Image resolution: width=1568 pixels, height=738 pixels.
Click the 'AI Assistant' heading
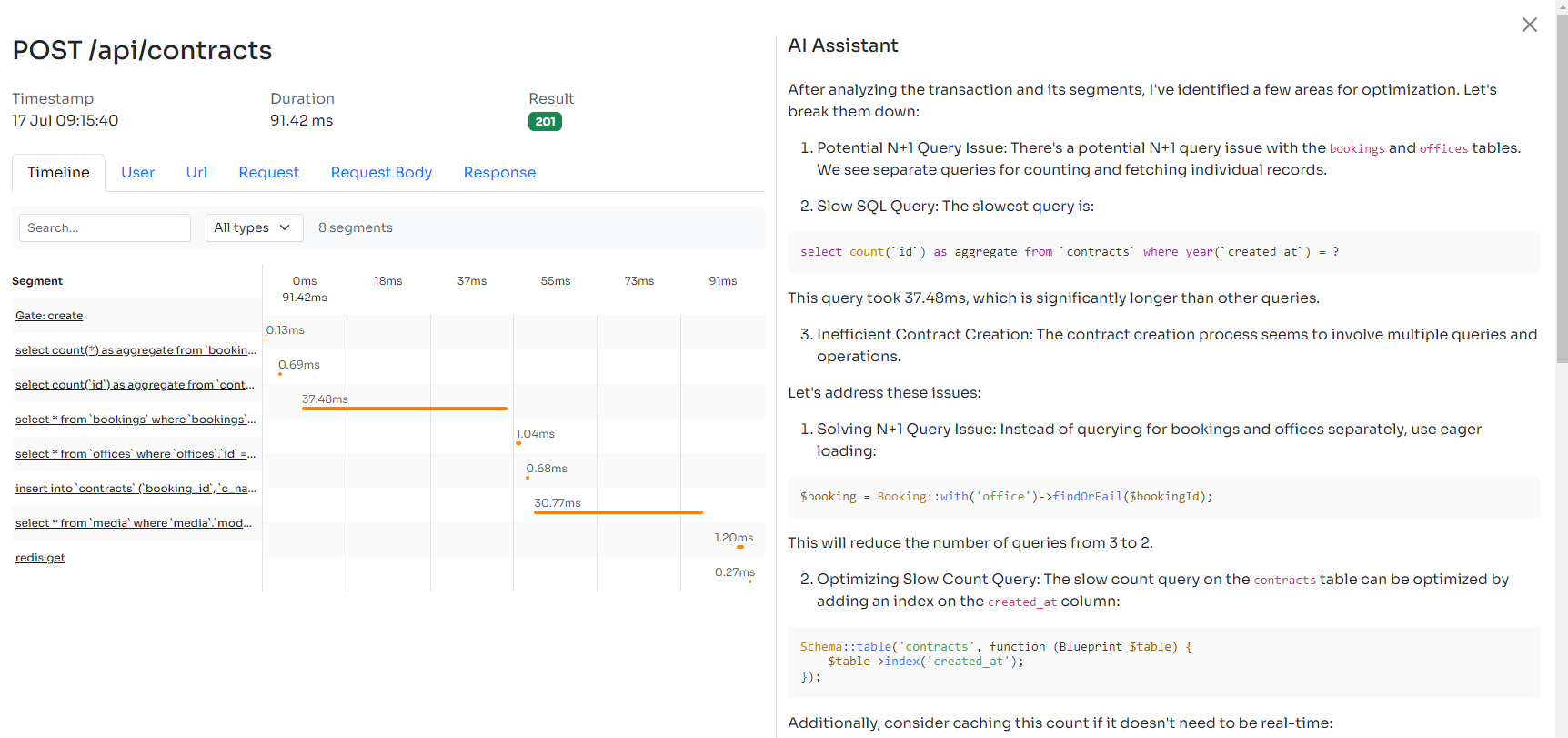pos(843,45)
